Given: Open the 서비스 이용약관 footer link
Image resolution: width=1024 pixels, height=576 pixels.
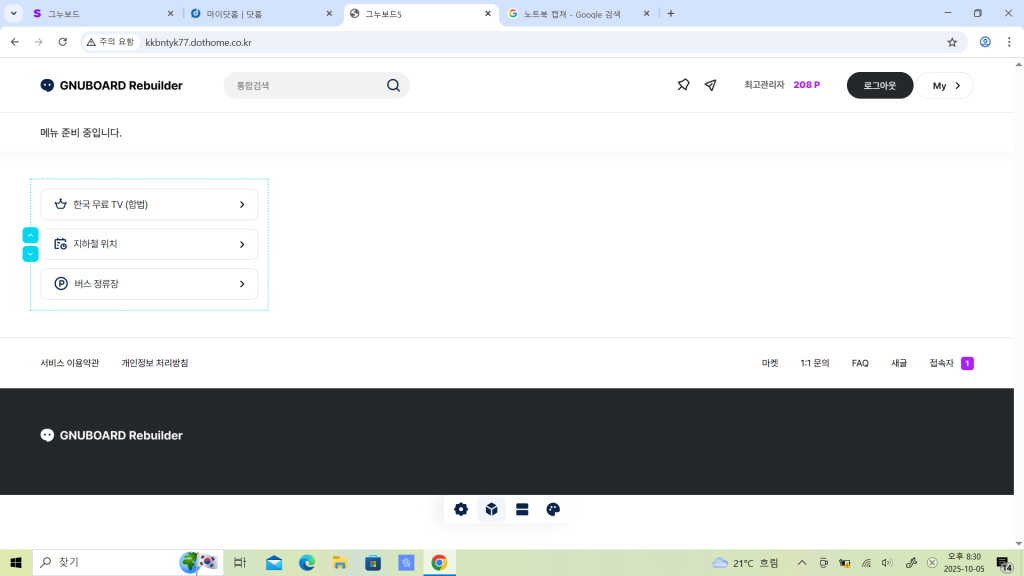Looking at the screenshot, I should click(x=70, y=363).
